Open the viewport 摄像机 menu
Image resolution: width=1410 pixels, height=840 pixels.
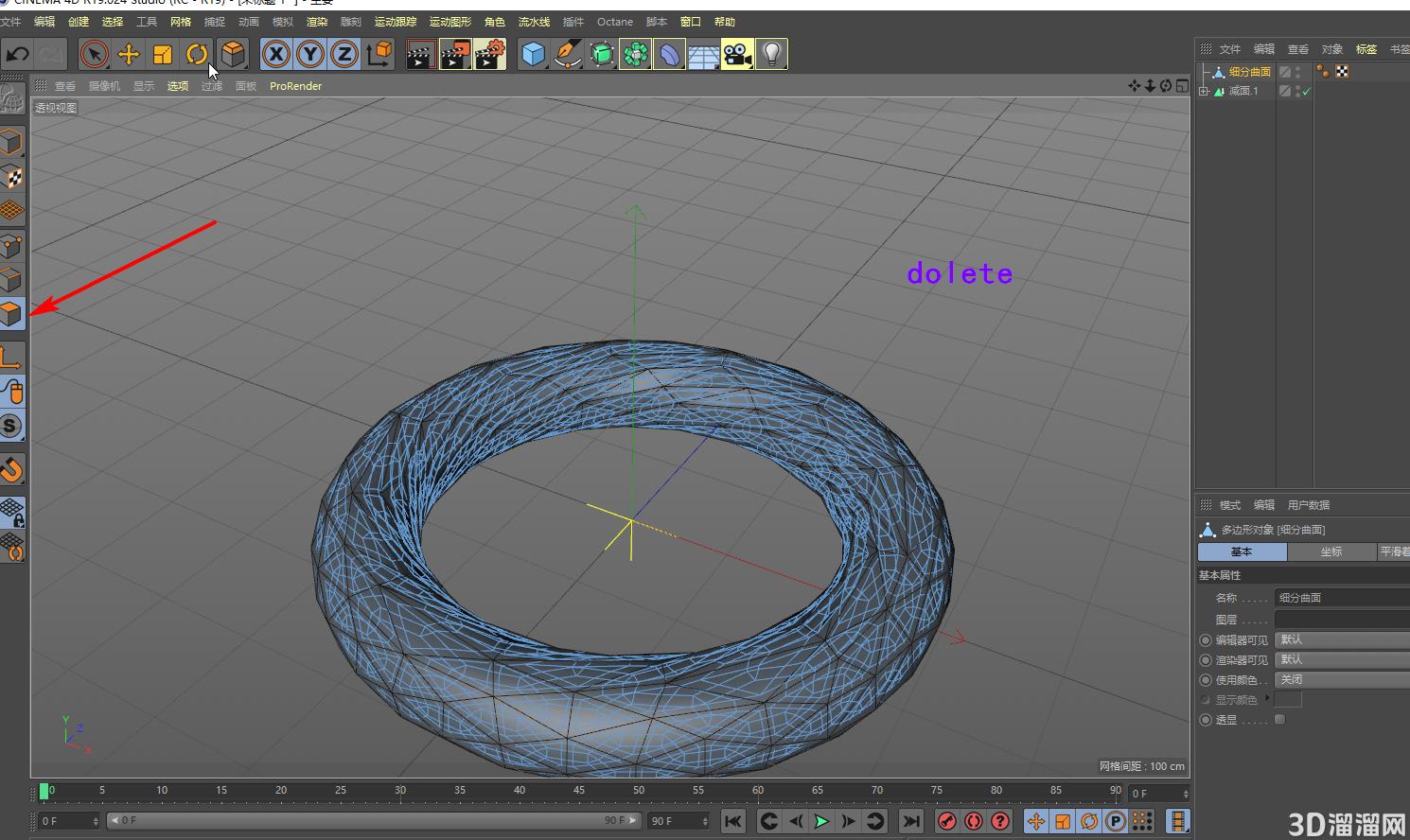pos(104,86)
